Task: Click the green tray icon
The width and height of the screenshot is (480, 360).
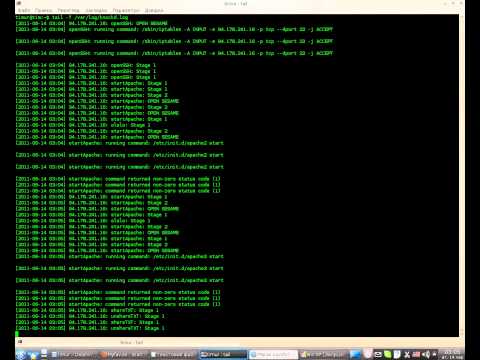Action: (x=387, y=355)
